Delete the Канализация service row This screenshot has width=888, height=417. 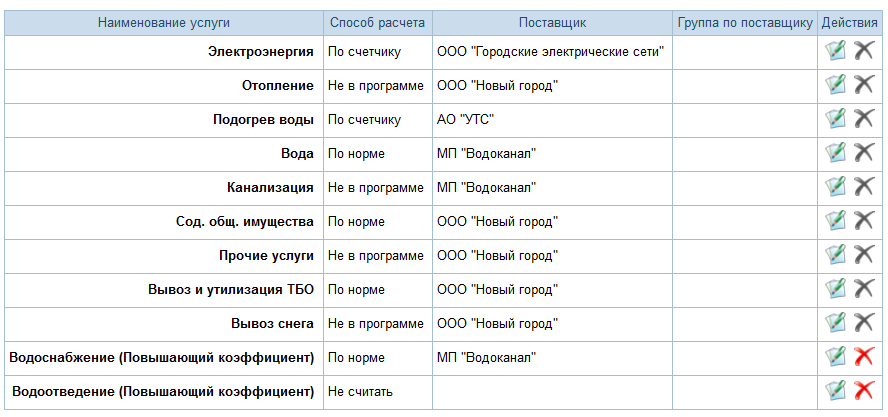(864, 187)
